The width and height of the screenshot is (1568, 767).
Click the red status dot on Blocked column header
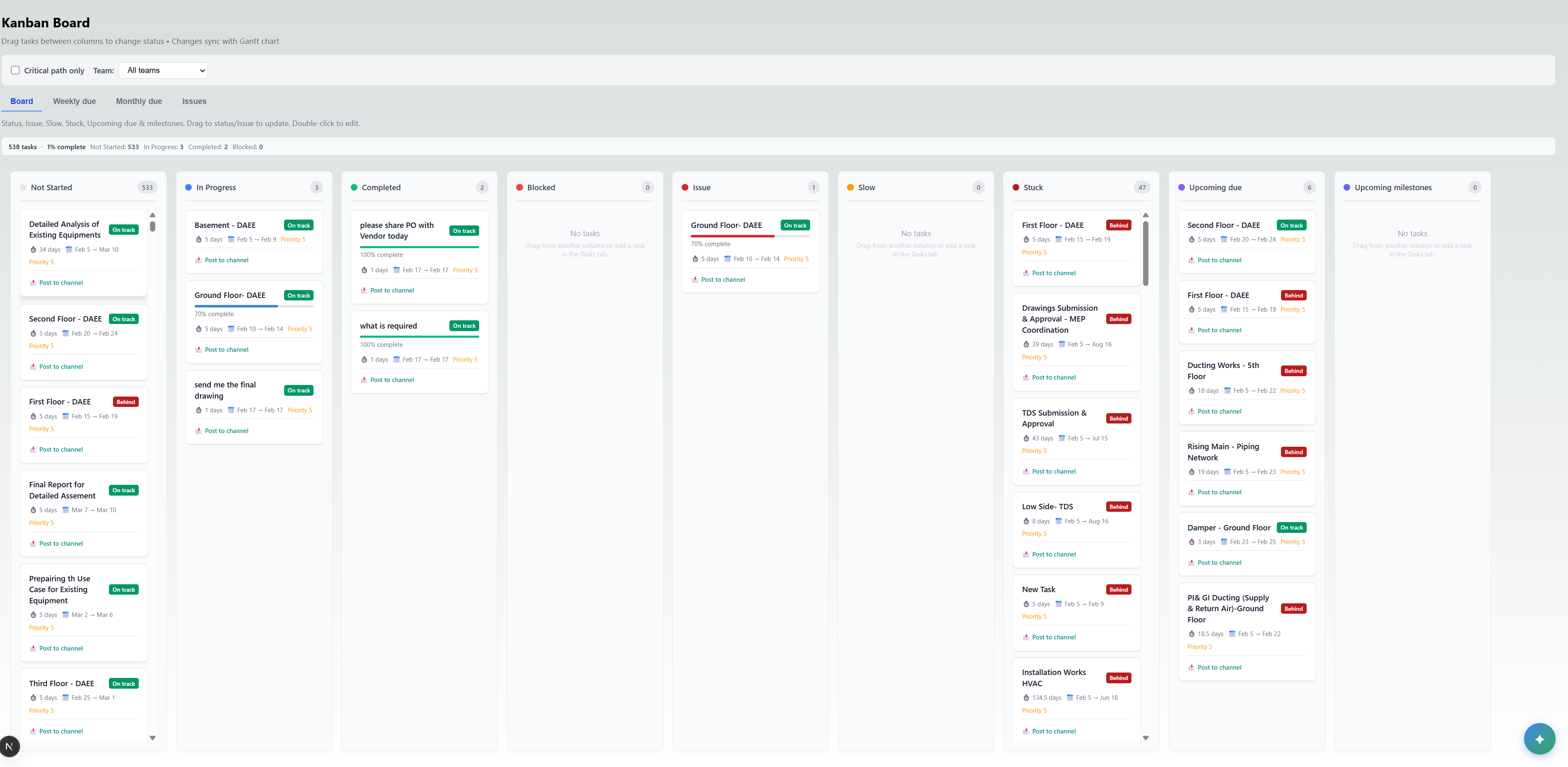520,187
